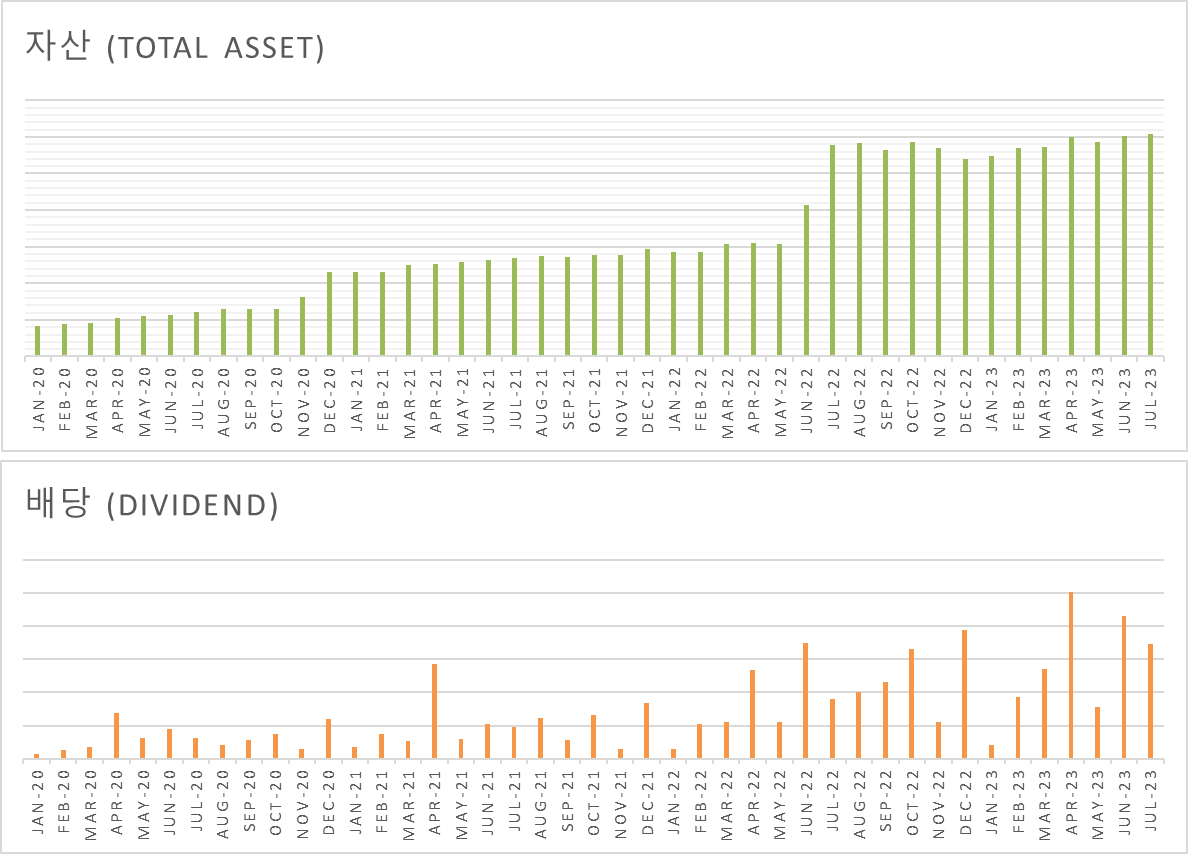Click the OCT-22 label in Dividend chart

coord(912,803)
